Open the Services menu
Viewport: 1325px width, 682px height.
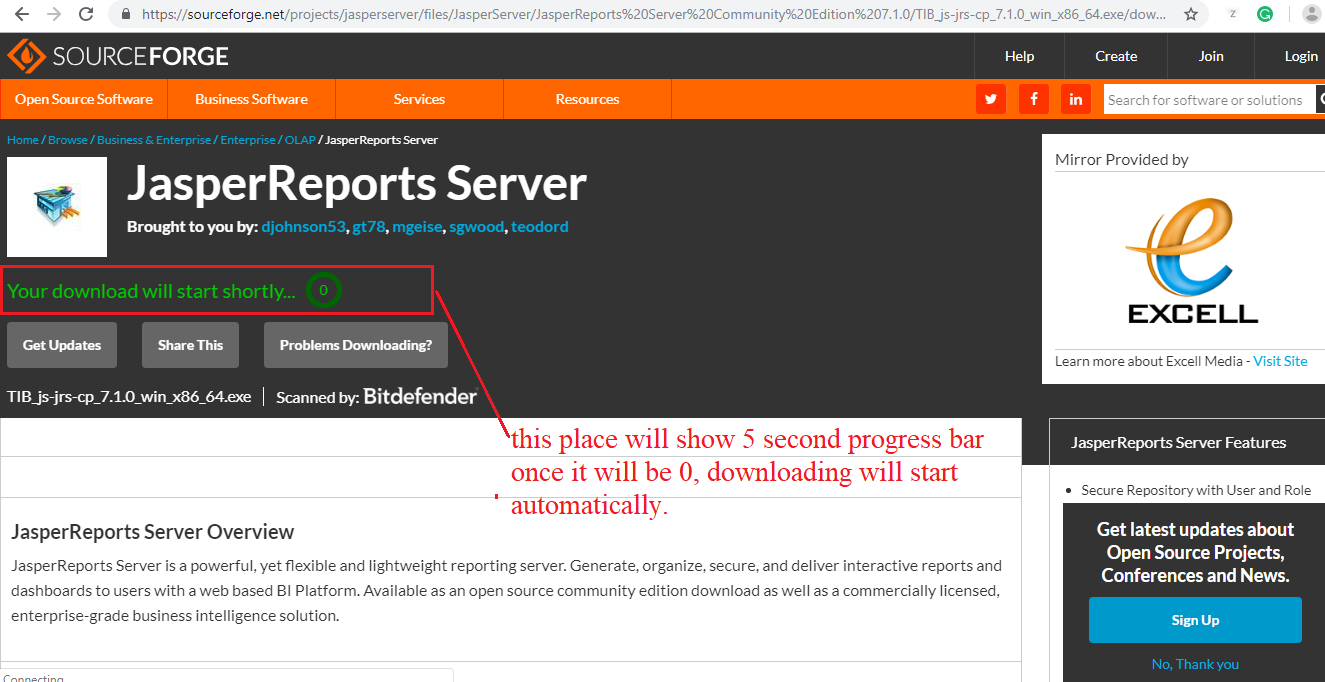(419, 99)
